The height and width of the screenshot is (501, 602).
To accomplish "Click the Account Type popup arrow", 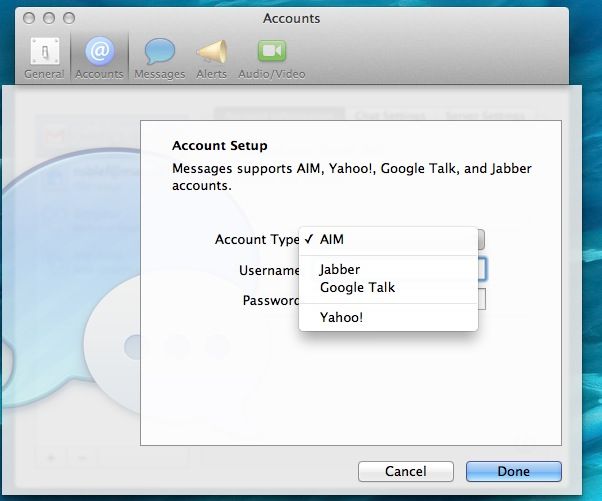I will 481,240.
